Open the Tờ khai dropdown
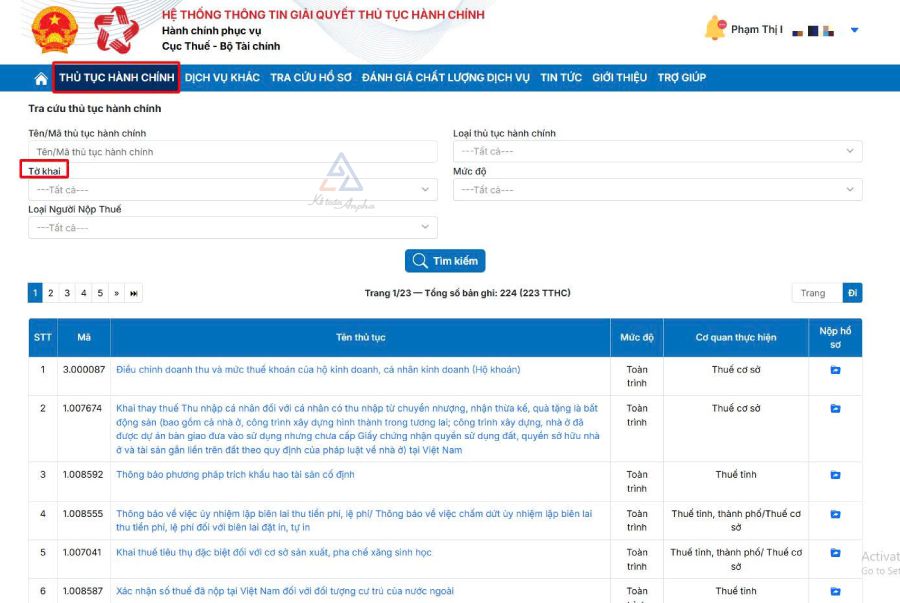The image size is (900, 603). tap(232, 190)
